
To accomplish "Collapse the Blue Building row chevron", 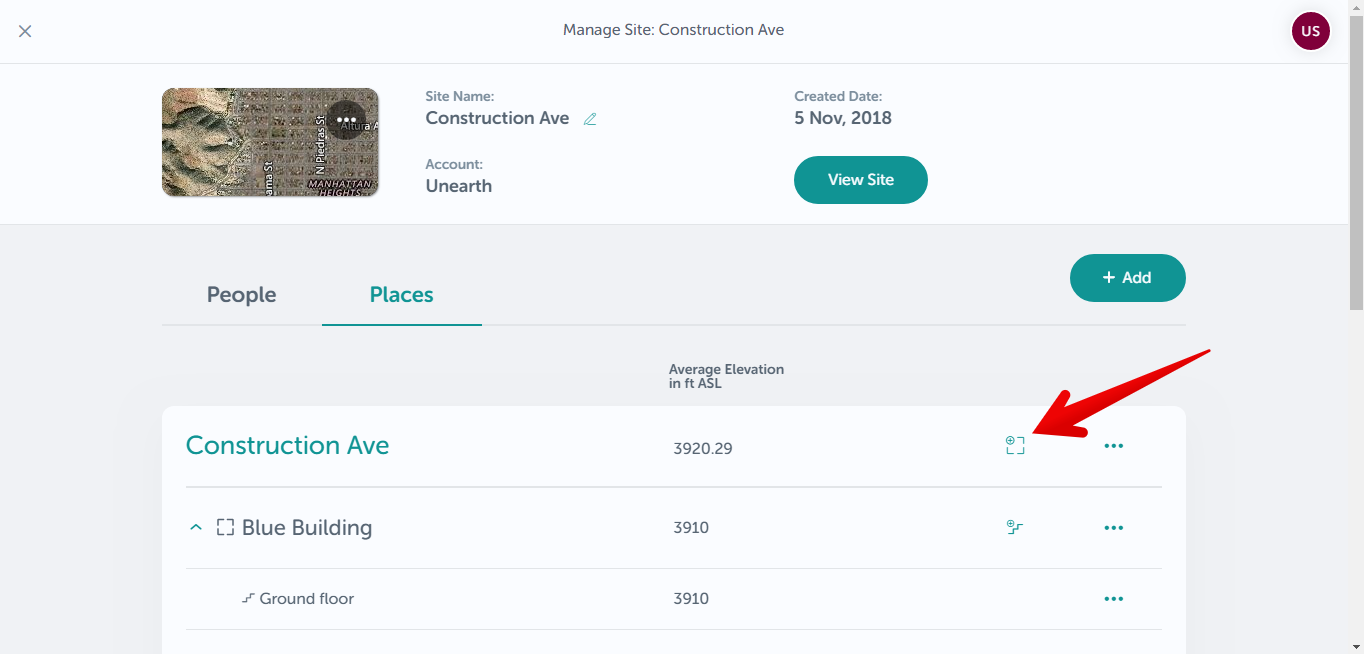I will point(196,528).
